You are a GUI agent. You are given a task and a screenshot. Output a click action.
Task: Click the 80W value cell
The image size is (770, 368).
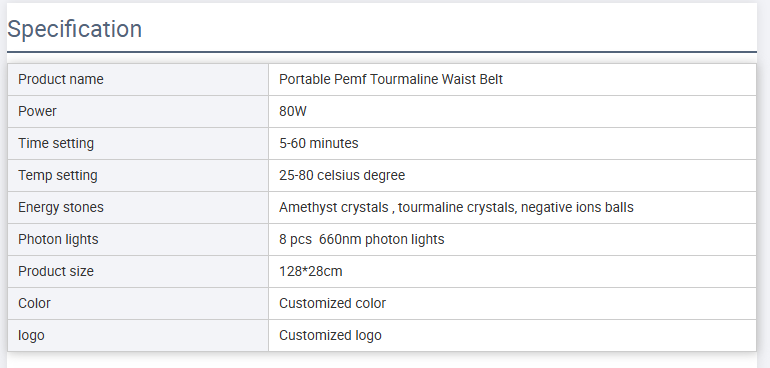(x=512, y=112)
